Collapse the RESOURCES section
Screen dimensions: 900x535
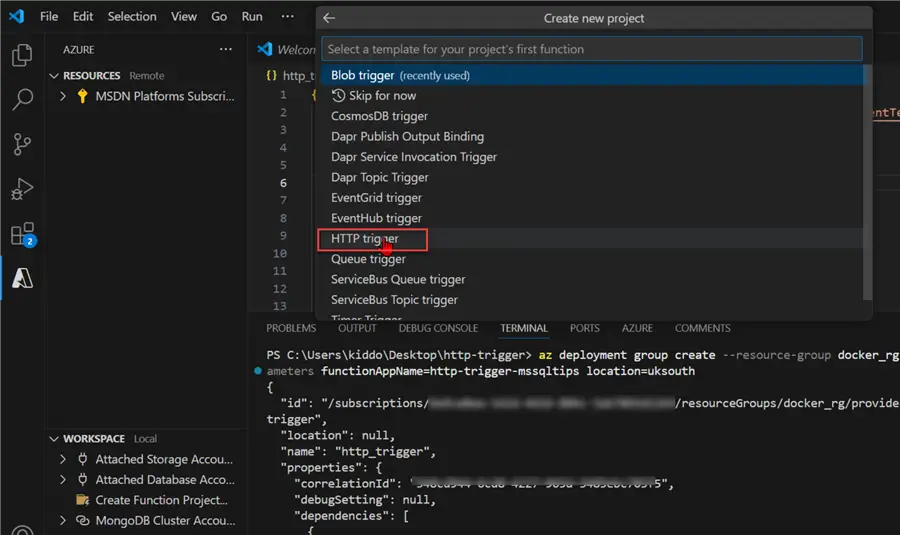point(54,76)
